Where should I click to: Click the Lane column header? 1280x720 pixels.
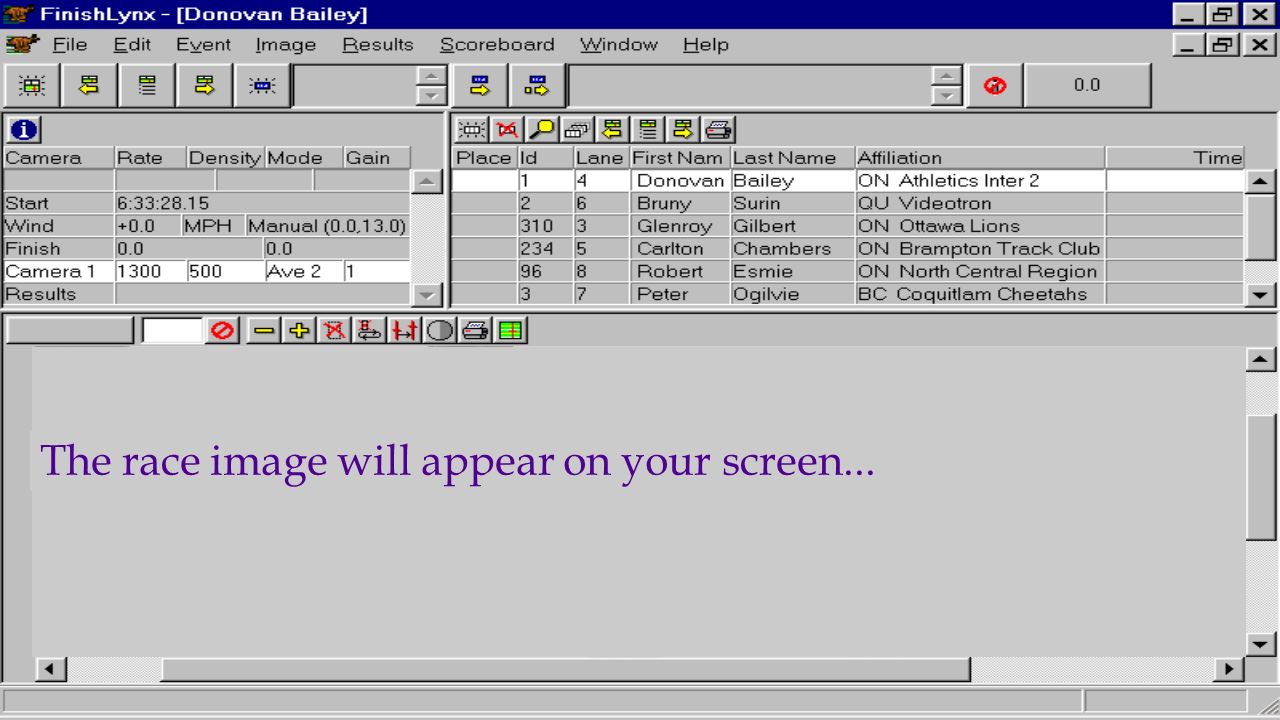tap(601, 158)
